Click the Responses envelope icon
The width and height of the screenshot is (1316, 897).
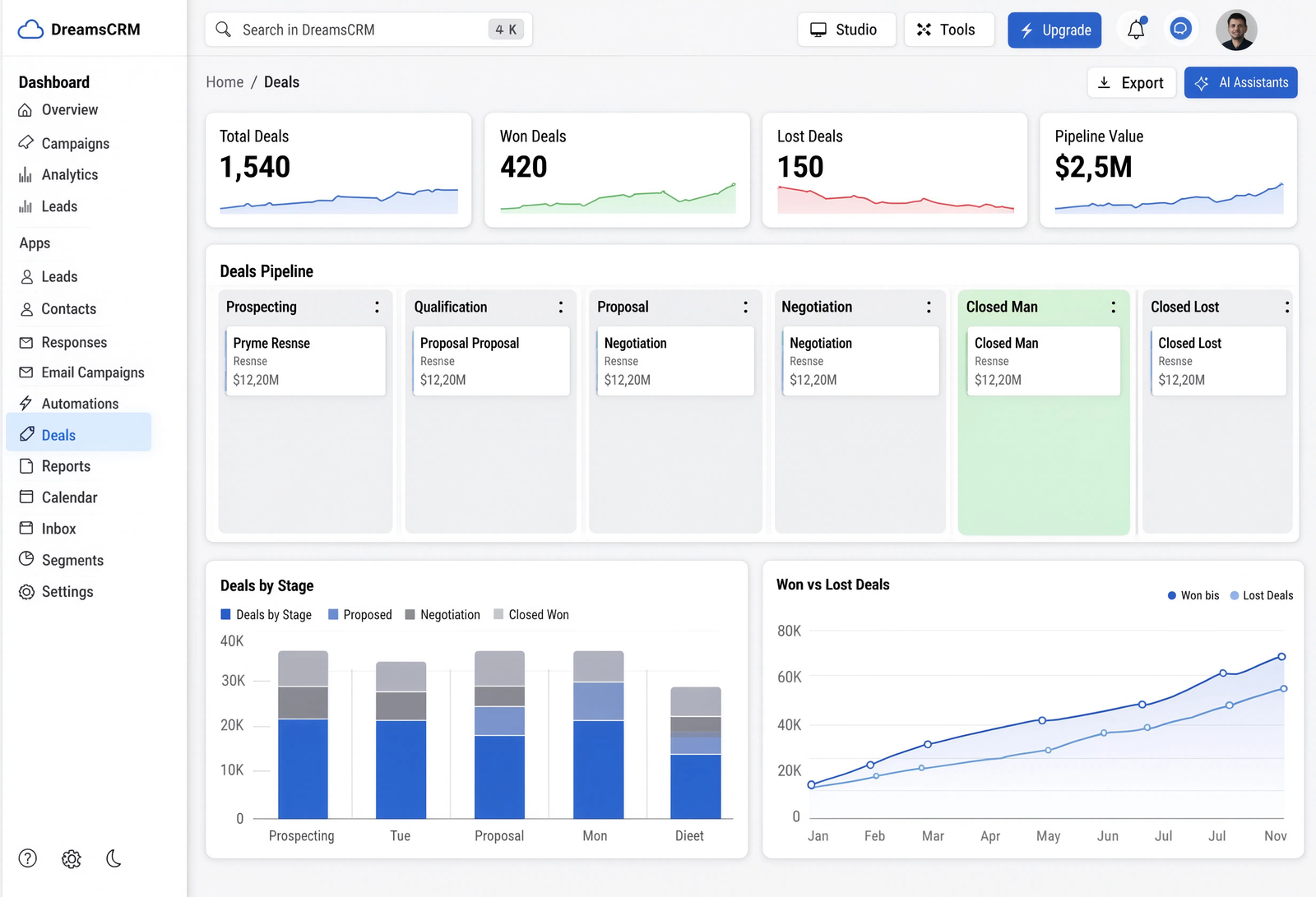[26, 342]
